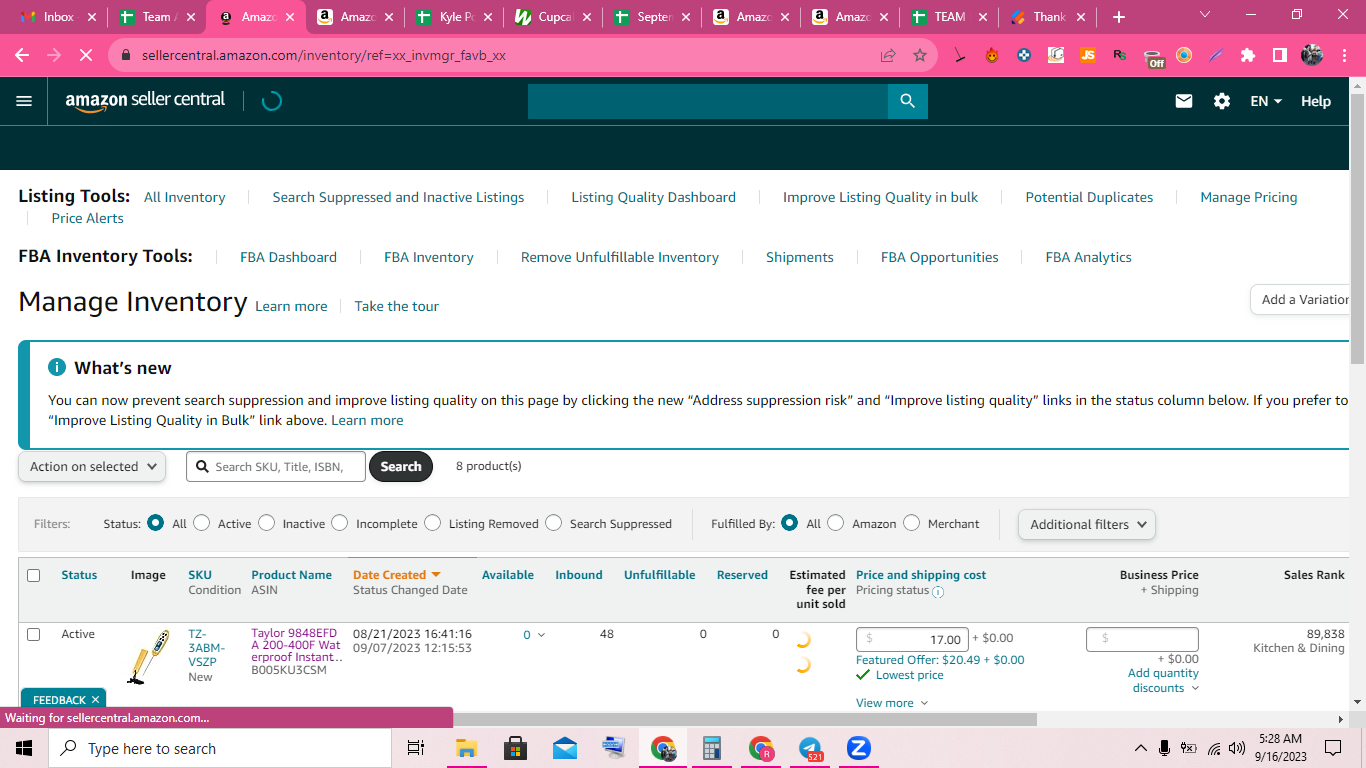Select the 'Incomplete' status filter
The width and height of the screenshot is (1366, 768).
[340, 523]
